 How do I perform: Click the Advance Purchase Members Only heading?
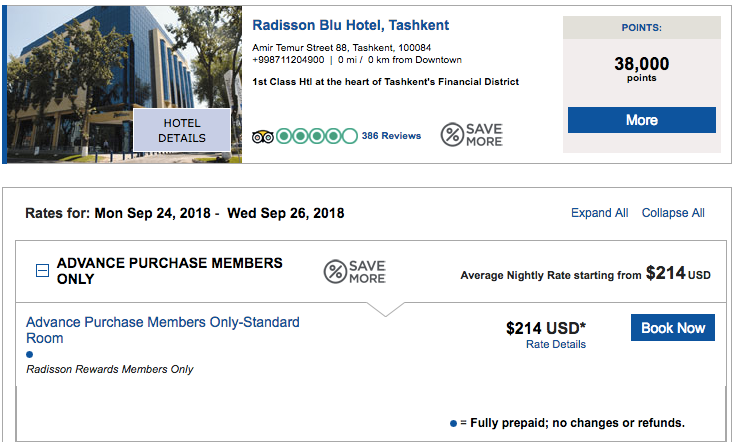(x=170, y=271)
